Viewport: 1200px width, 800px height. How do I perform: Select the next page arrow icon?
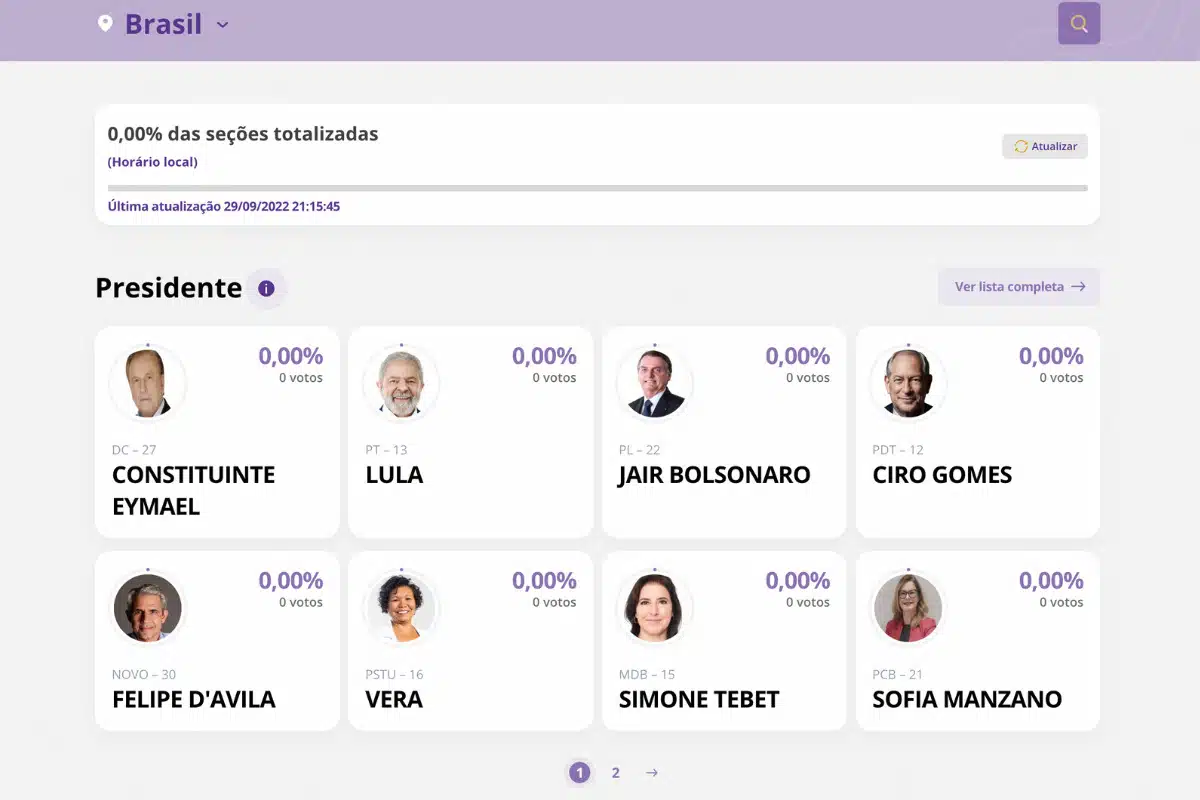(x=652, y=772)
